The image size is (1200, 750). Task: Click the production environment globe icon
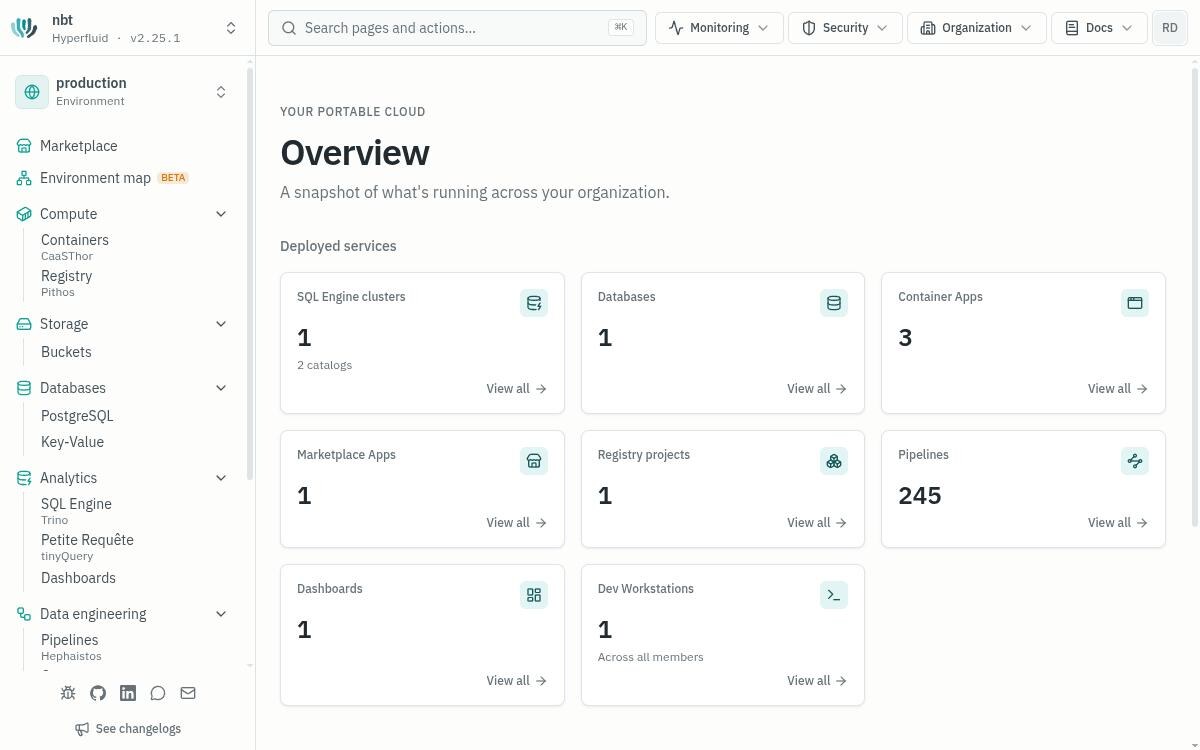[x=32, y=92]
